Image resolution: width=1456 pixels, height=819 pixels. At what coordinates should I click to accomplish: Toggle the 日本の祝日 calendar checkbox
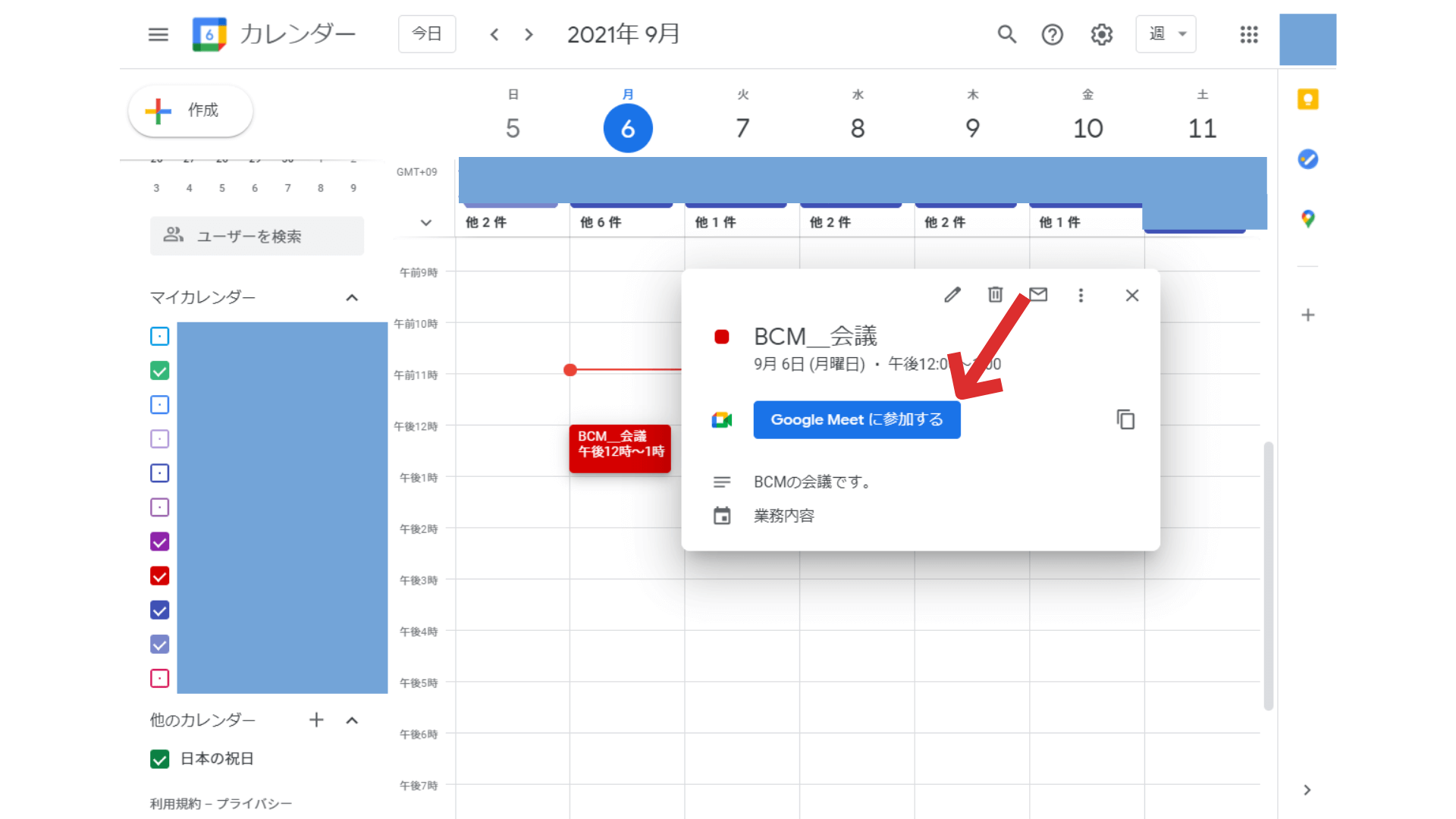[x=159, y=758]
